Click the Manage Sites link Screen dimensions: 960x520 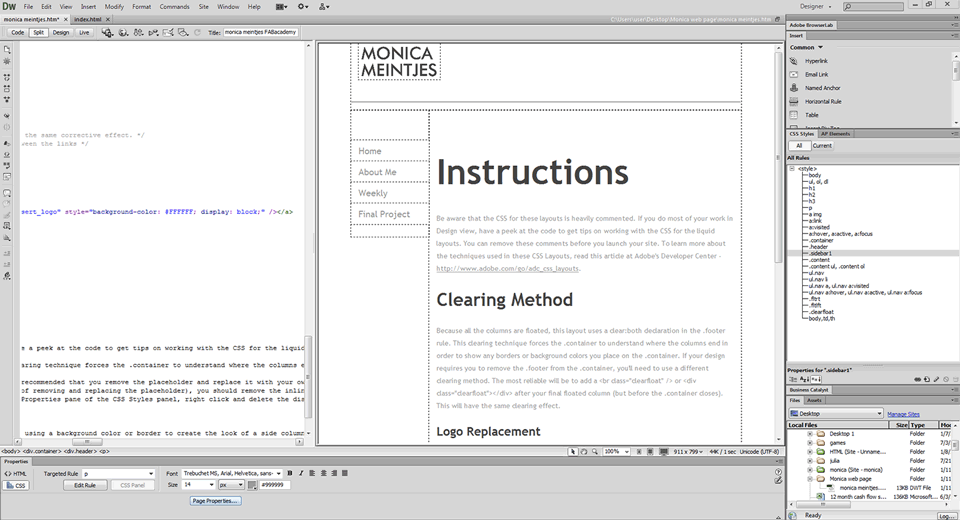click(903, 414)
